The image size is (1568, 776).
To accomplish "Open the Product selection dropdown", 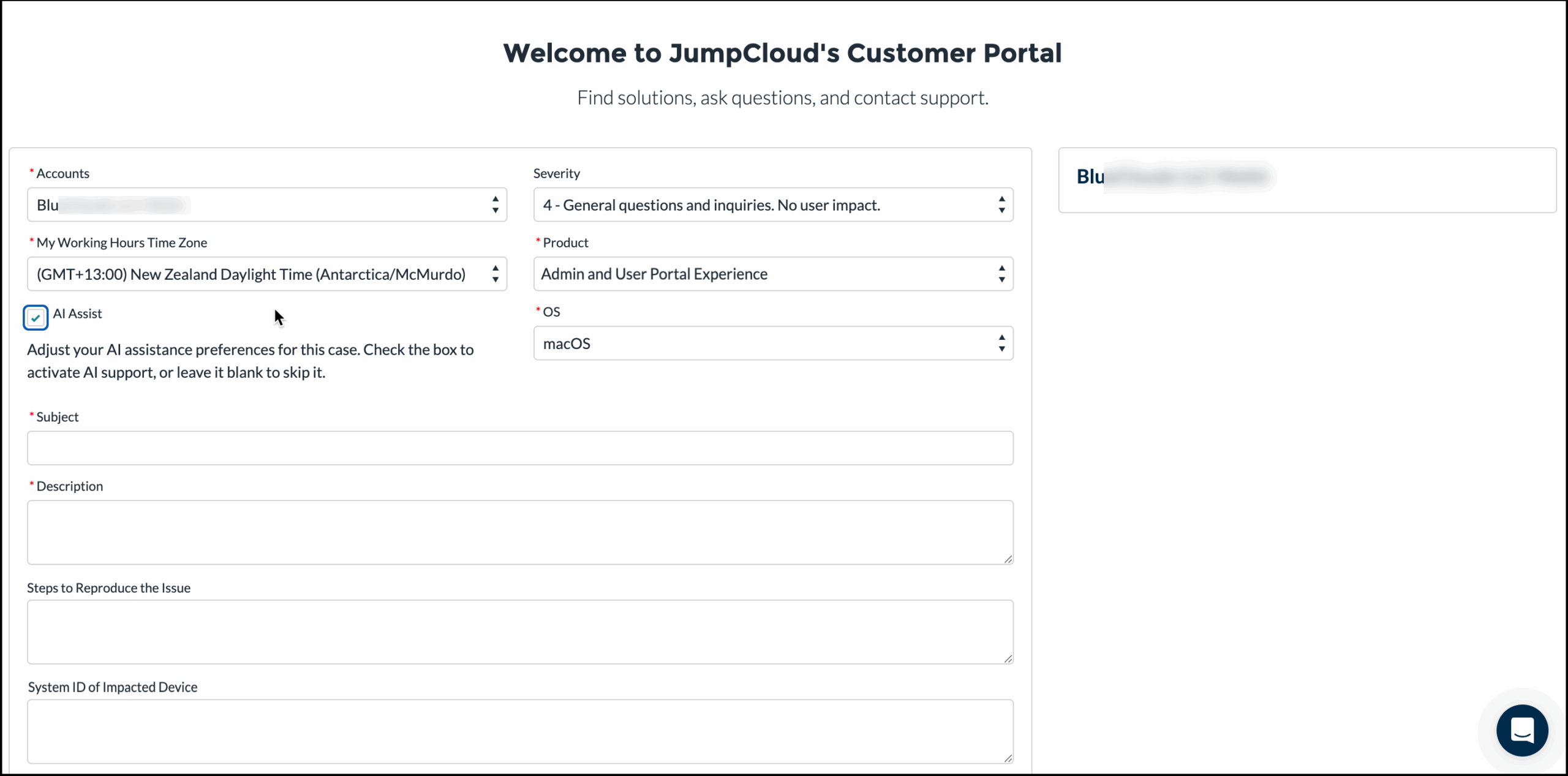I will coord(772,274).
